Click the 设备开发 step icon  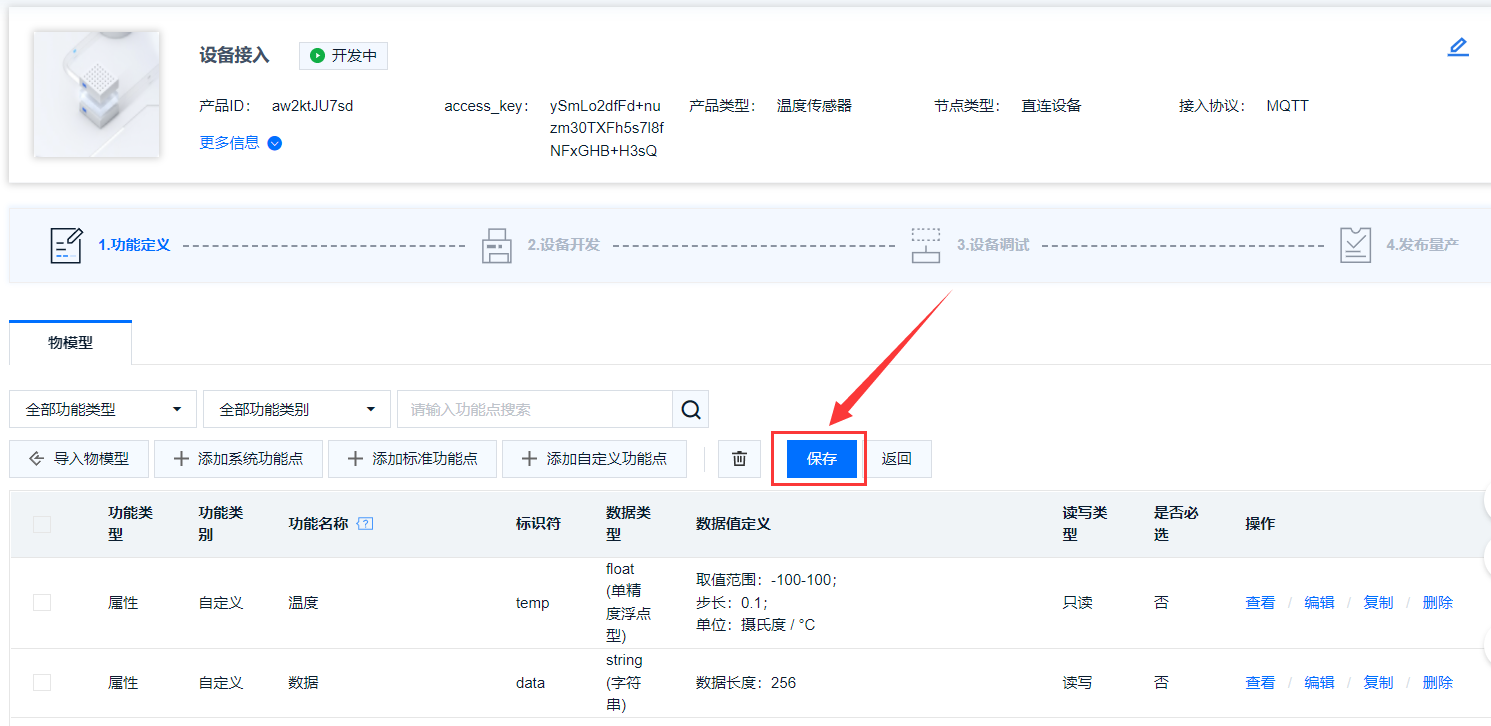[x=497, y=243]
